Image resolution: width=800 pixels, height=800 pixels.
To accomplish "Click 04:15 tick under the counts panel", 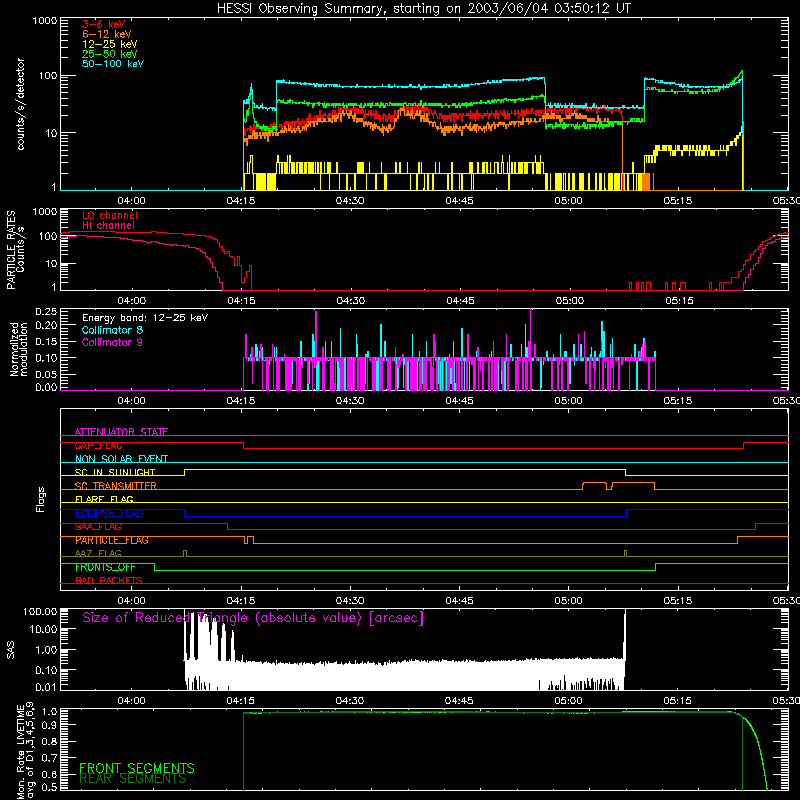I will (x=241, y=201).
